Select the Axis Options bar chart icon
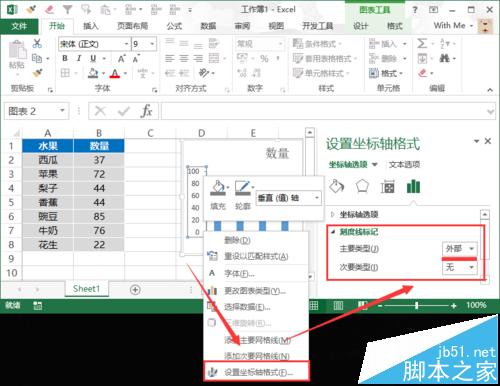 (x=413, y=186)
